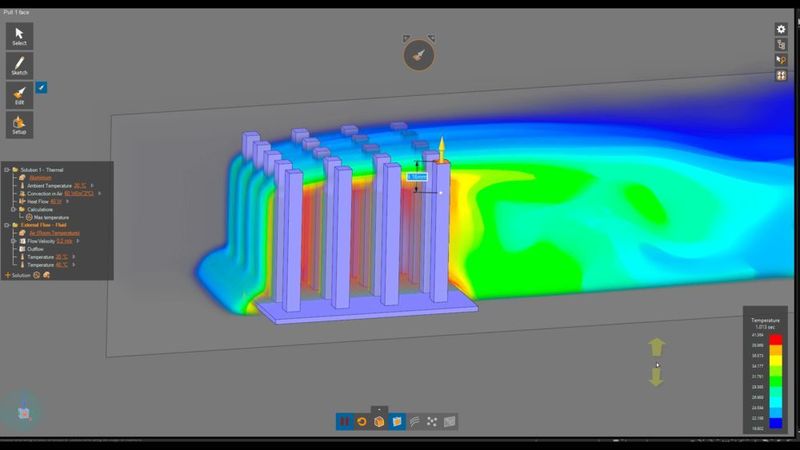Image resolution: width=800 pixels, height=450 pixels.
Task: Pause the running simulation
Action: pos(344,421)
